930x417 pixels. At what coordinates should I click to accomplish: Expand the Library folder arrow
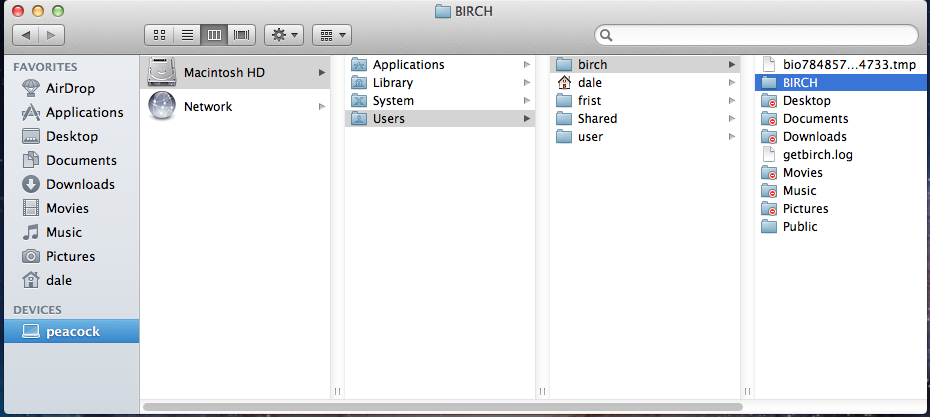point(527,83)
